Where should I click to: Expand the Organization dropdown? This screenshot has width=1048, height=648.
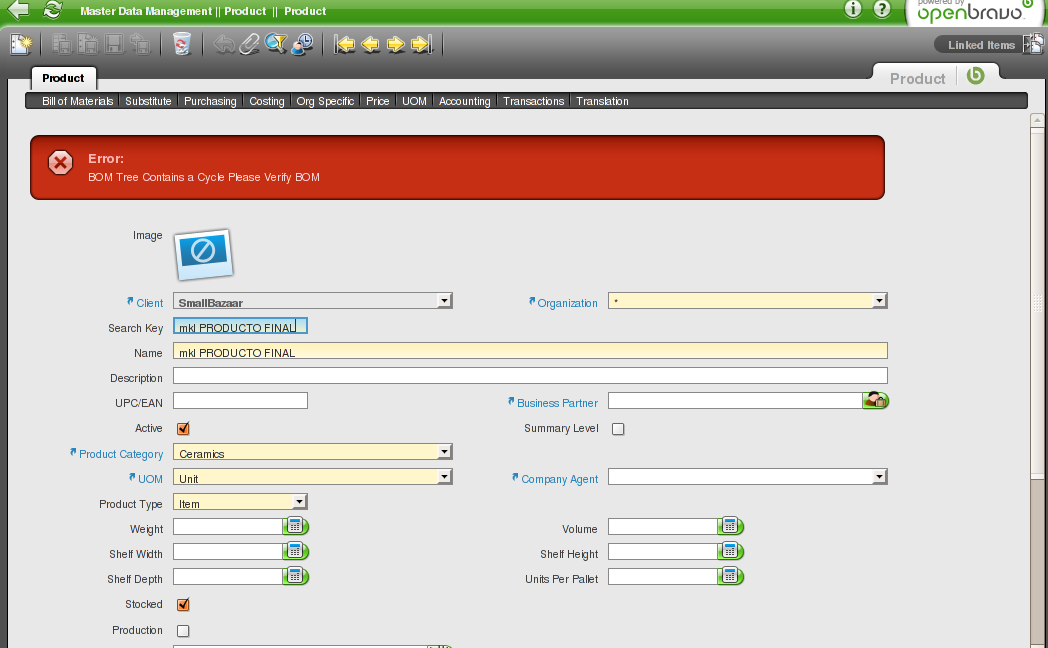[879, 301]
